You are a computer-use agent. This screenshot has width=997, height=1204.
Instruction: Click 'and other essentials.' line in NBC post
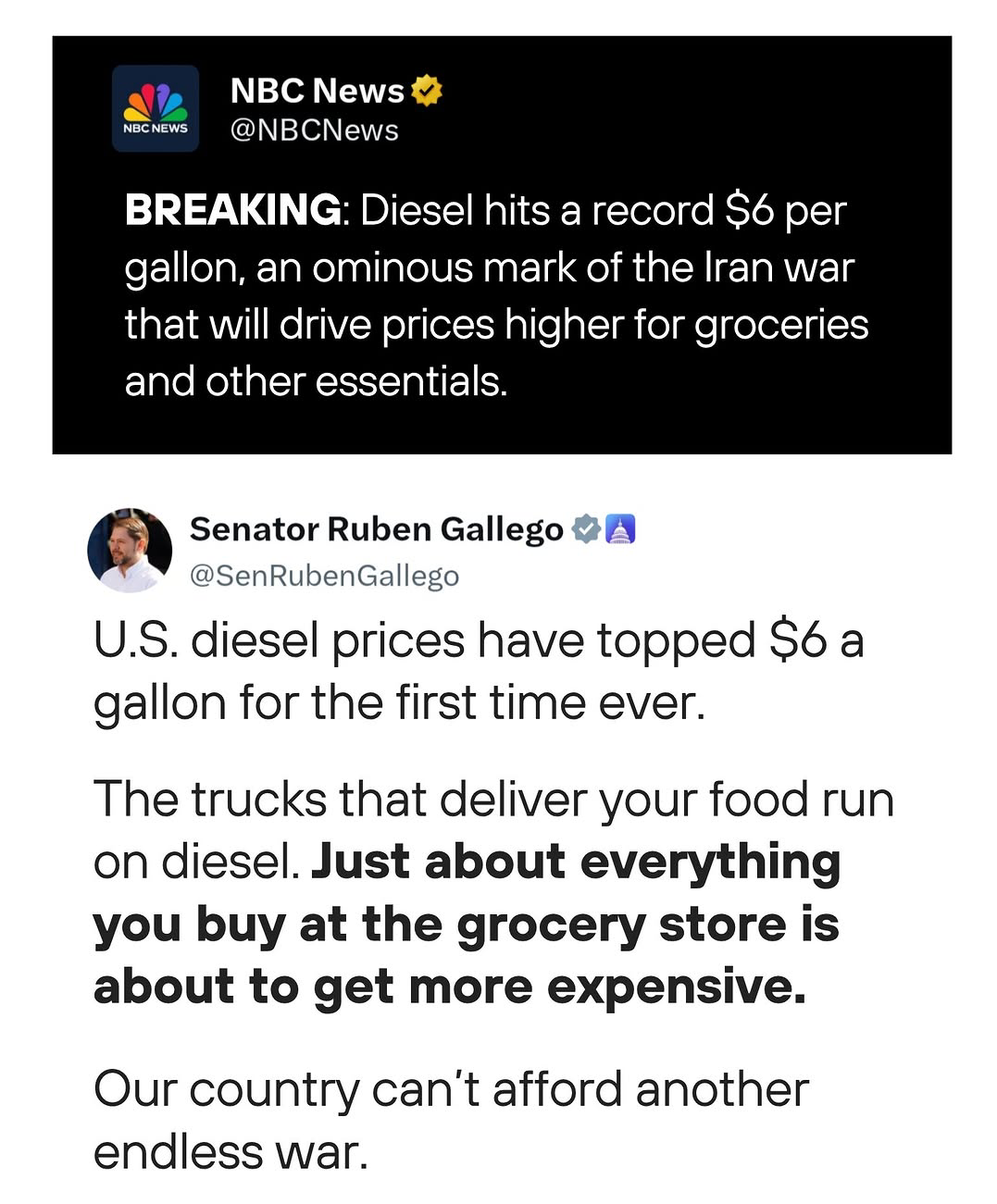(x=317, y=381)
